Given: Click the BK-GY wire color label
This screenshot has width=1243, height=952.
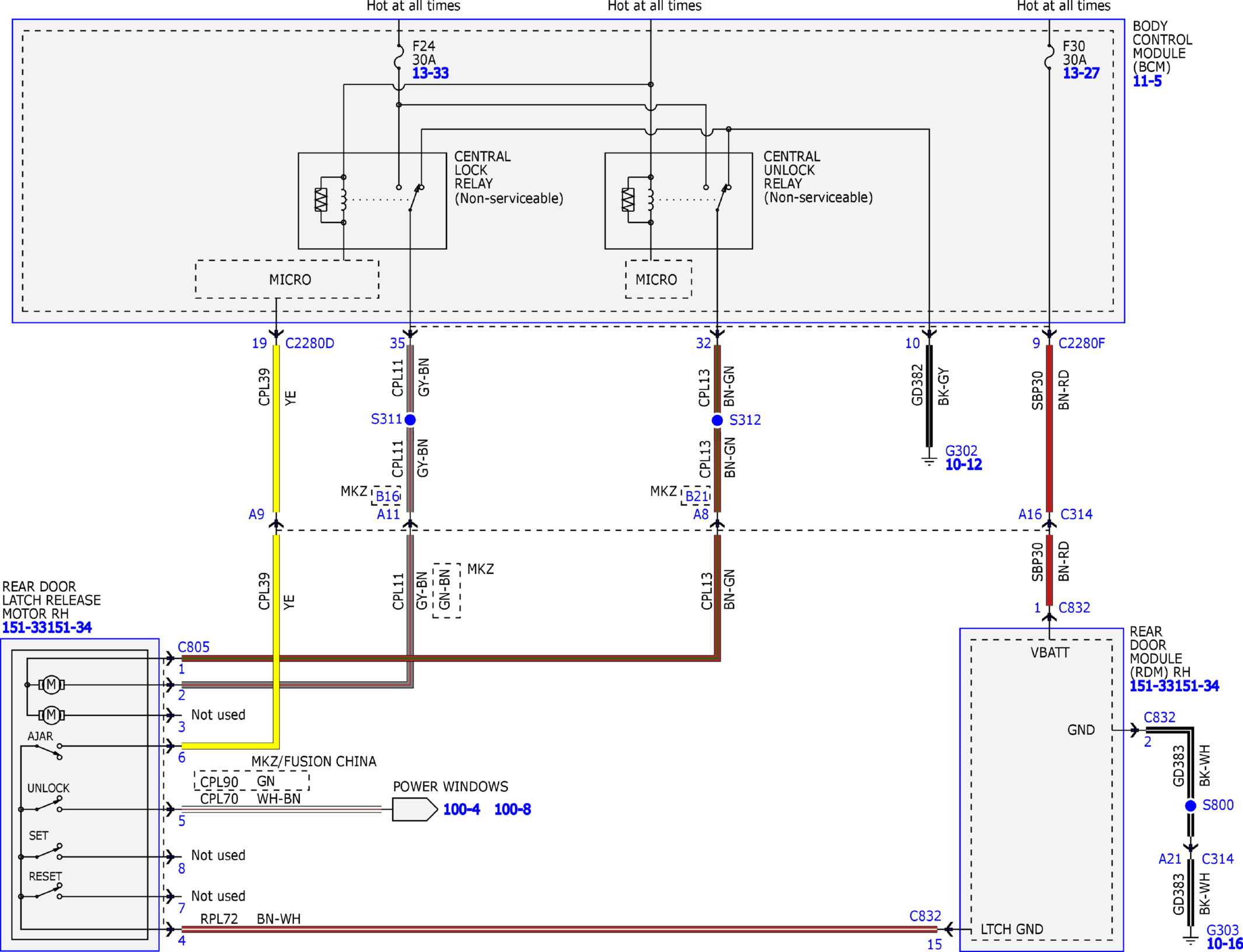Looking at the screenshot, I should [944, 386].
